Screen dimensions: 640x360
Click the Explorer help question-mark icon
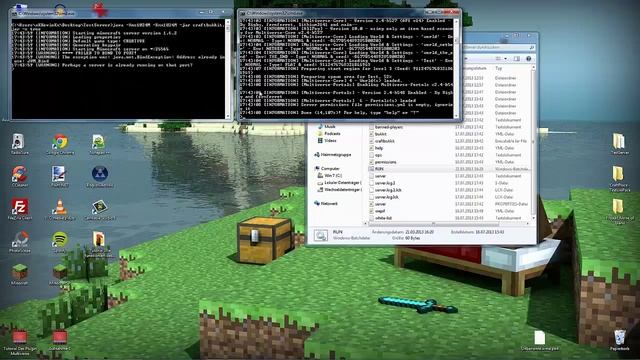pyautogui.click(x=529, y=59)
